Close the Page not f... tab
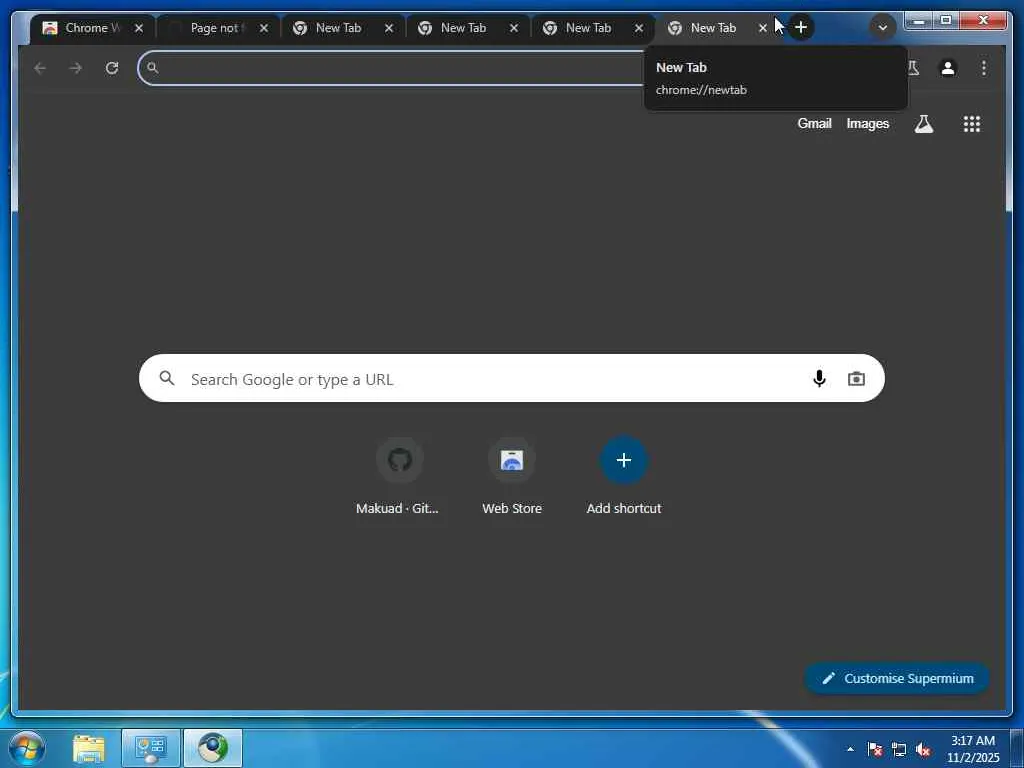This screenshot has width=1024, height=768. [264, 28]
